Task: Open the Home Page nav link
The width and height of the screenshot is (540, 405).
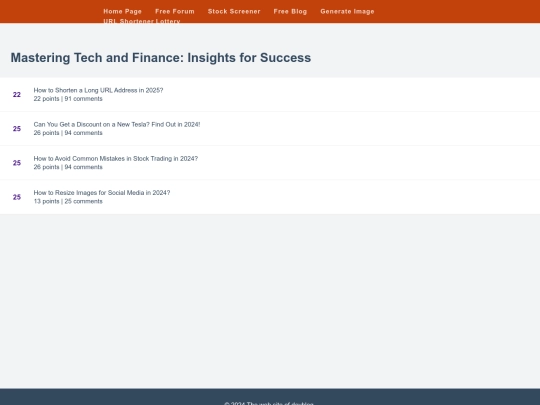Action: coord(122,11)
